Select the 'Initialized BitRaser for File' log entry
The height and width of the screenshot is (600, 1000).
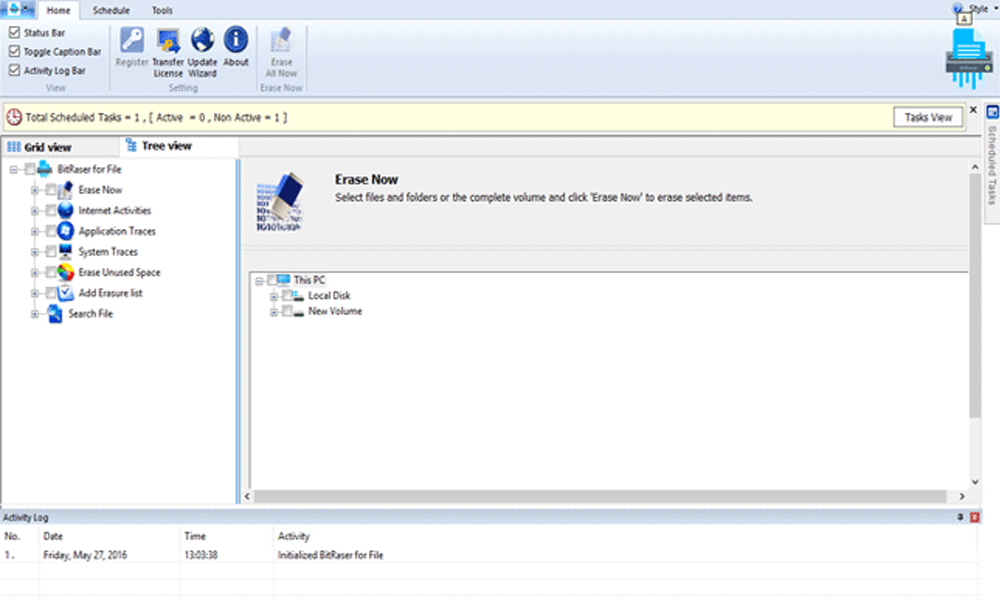330,555
